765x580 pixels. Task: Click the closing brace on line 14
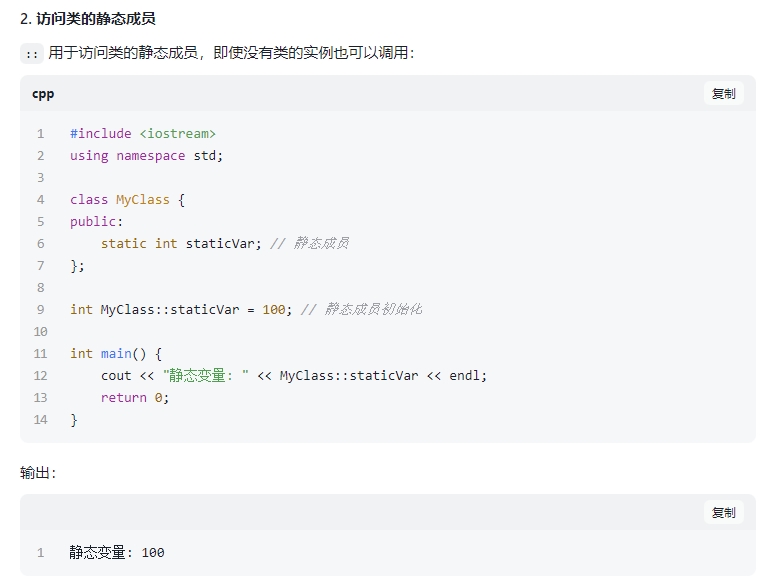(x=74, y=420)
